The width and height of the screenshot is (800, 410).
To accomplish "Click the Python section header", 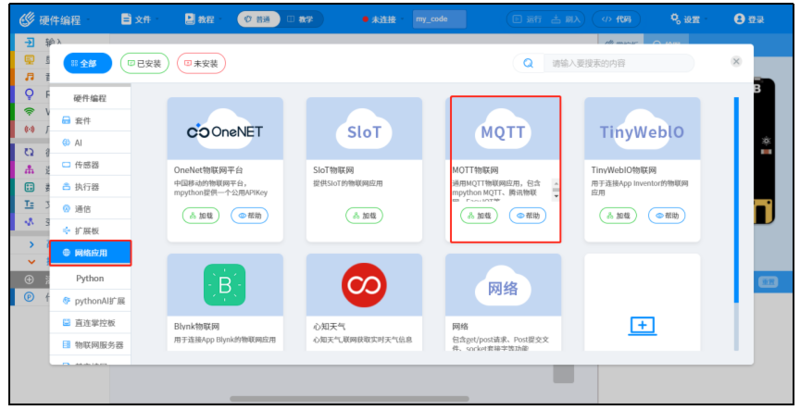I will pyautogui.click(x=90, y=278).
